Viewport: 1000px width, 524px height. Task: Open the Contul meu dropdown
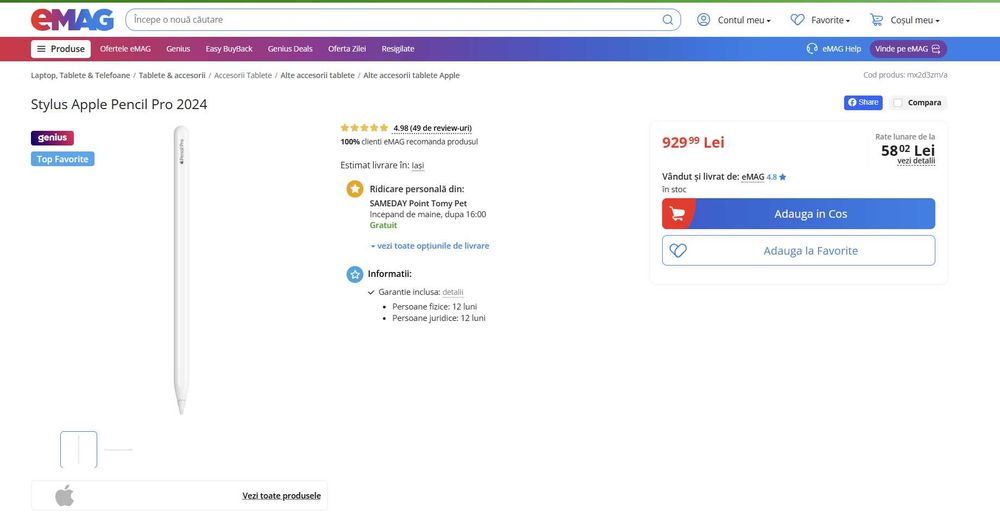pos(744,20)
